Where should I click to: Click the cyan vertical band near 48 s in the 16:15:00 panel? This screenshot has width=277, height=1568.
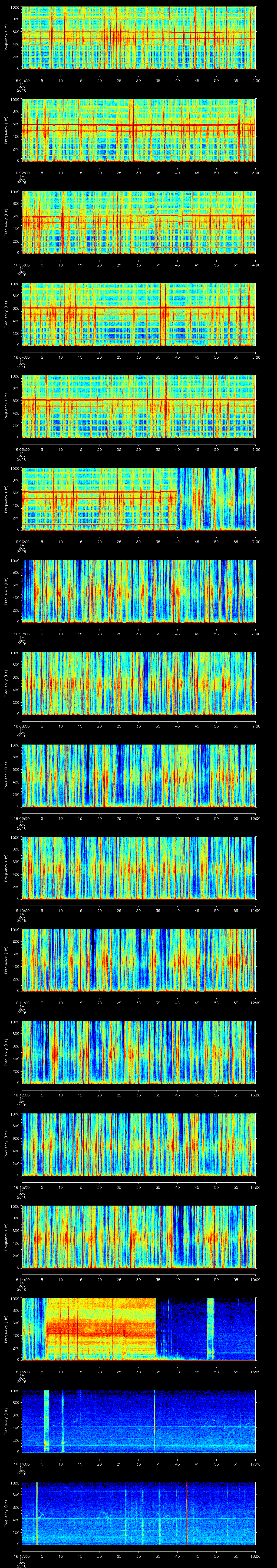(211, 1329)
